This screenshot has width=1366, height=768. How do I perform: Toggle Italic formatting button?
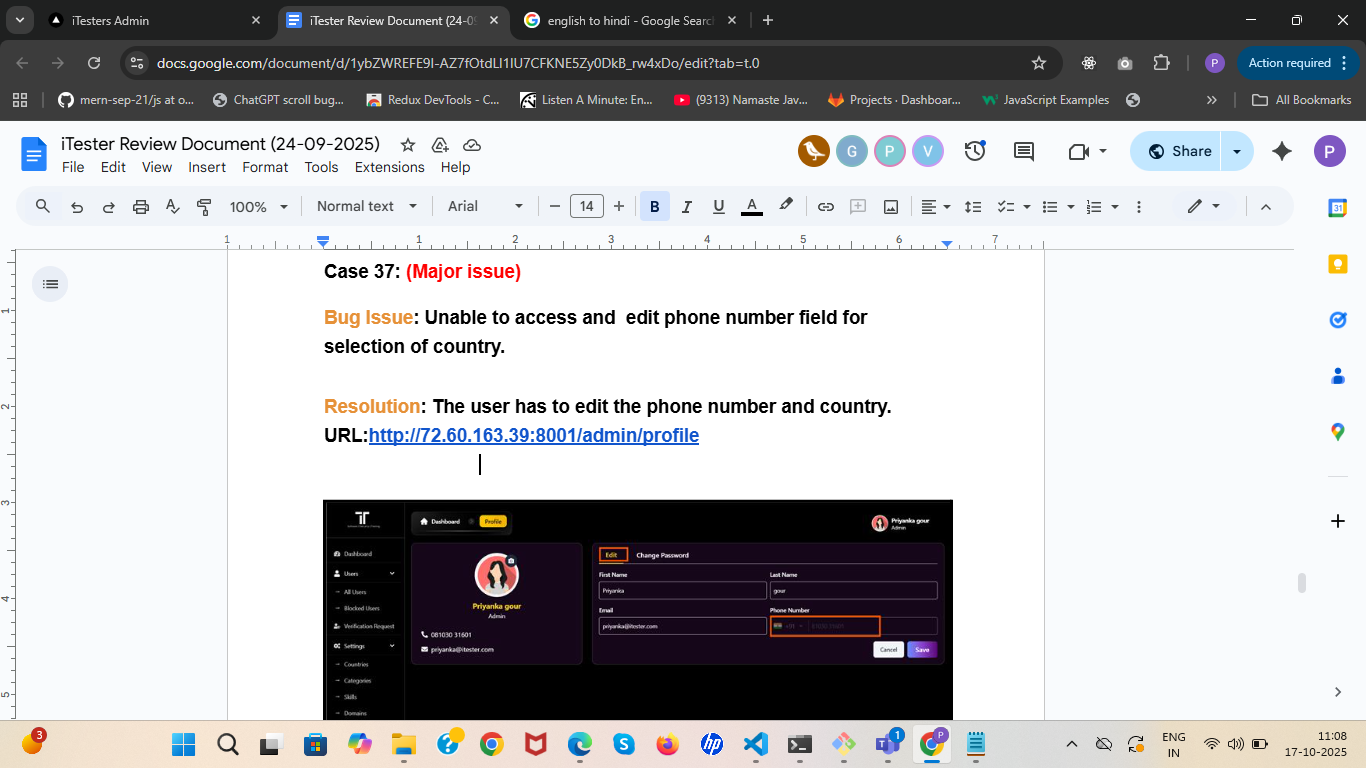point(687,207)
